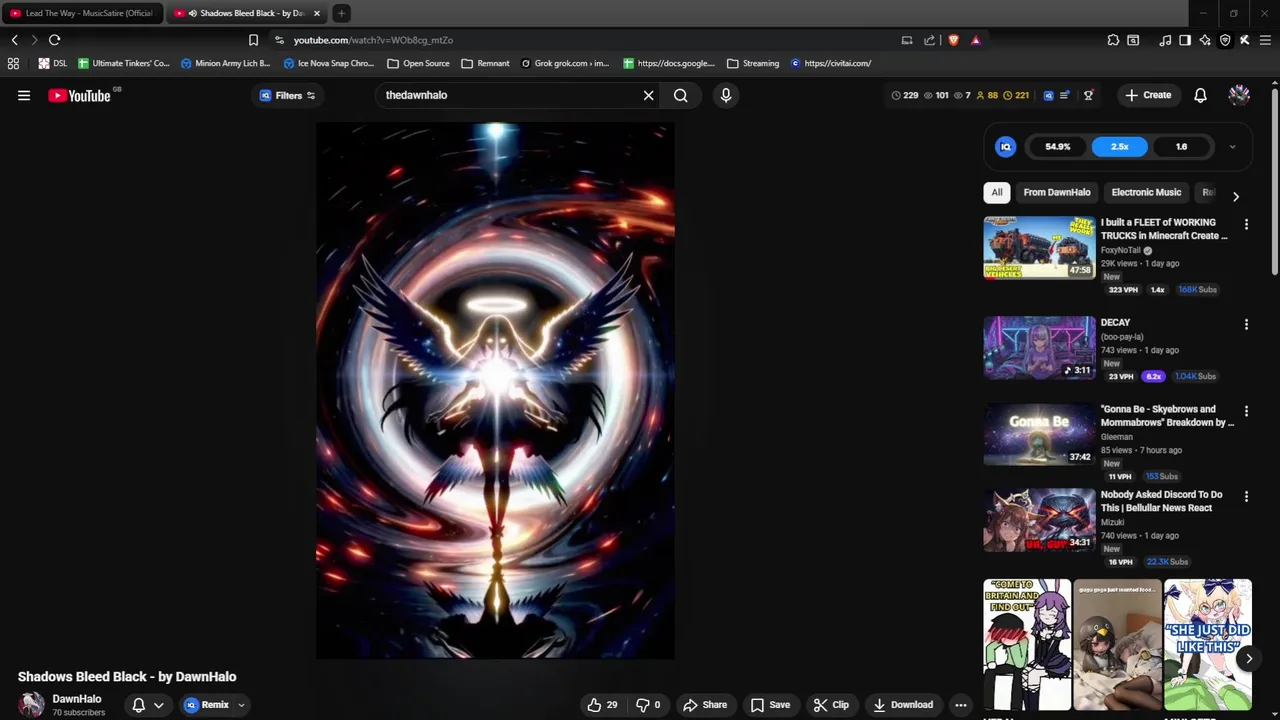The height and width of the screenshot is (720, 1280).
Task: Toggle subscription notification bell for DawnHalo
Action: click(x=139, y=705)
